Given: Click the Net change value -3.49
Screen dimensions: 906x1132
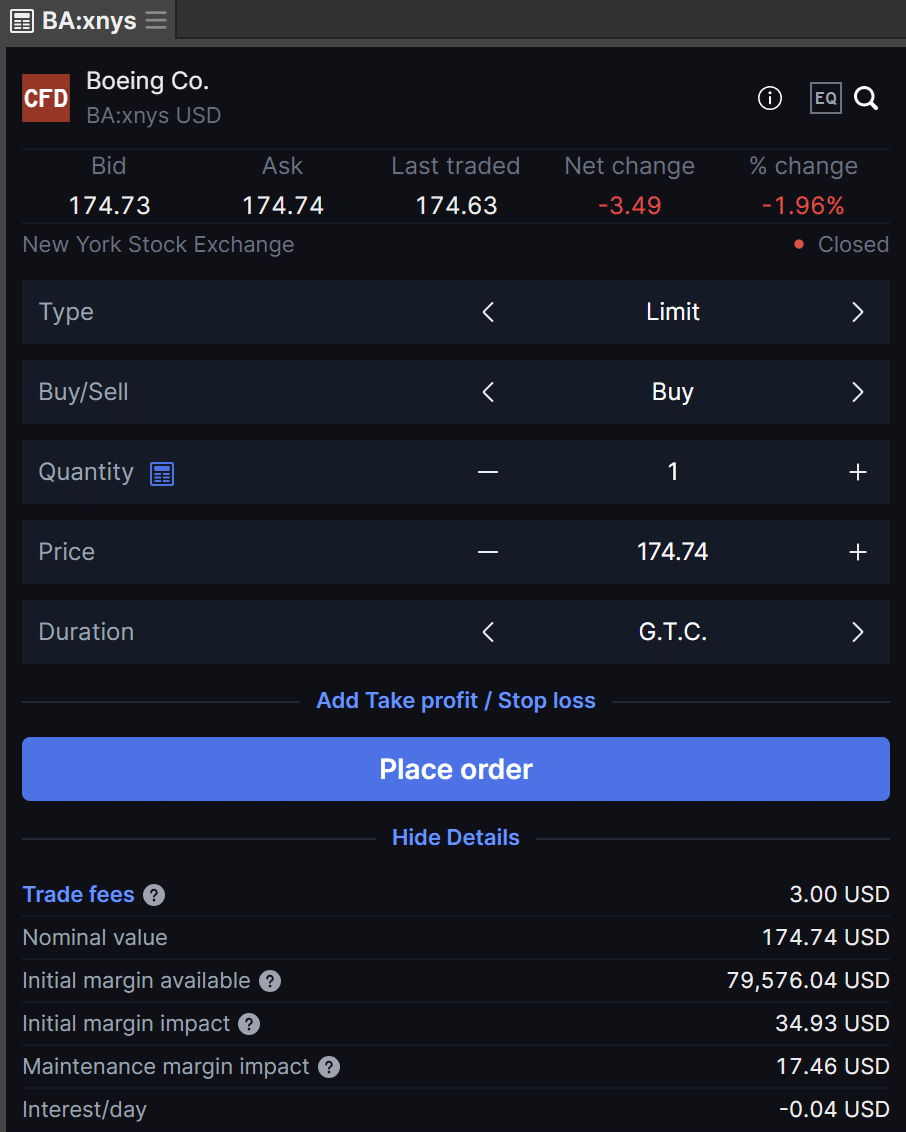Looking at the screenshot, I should click(630, 206).
